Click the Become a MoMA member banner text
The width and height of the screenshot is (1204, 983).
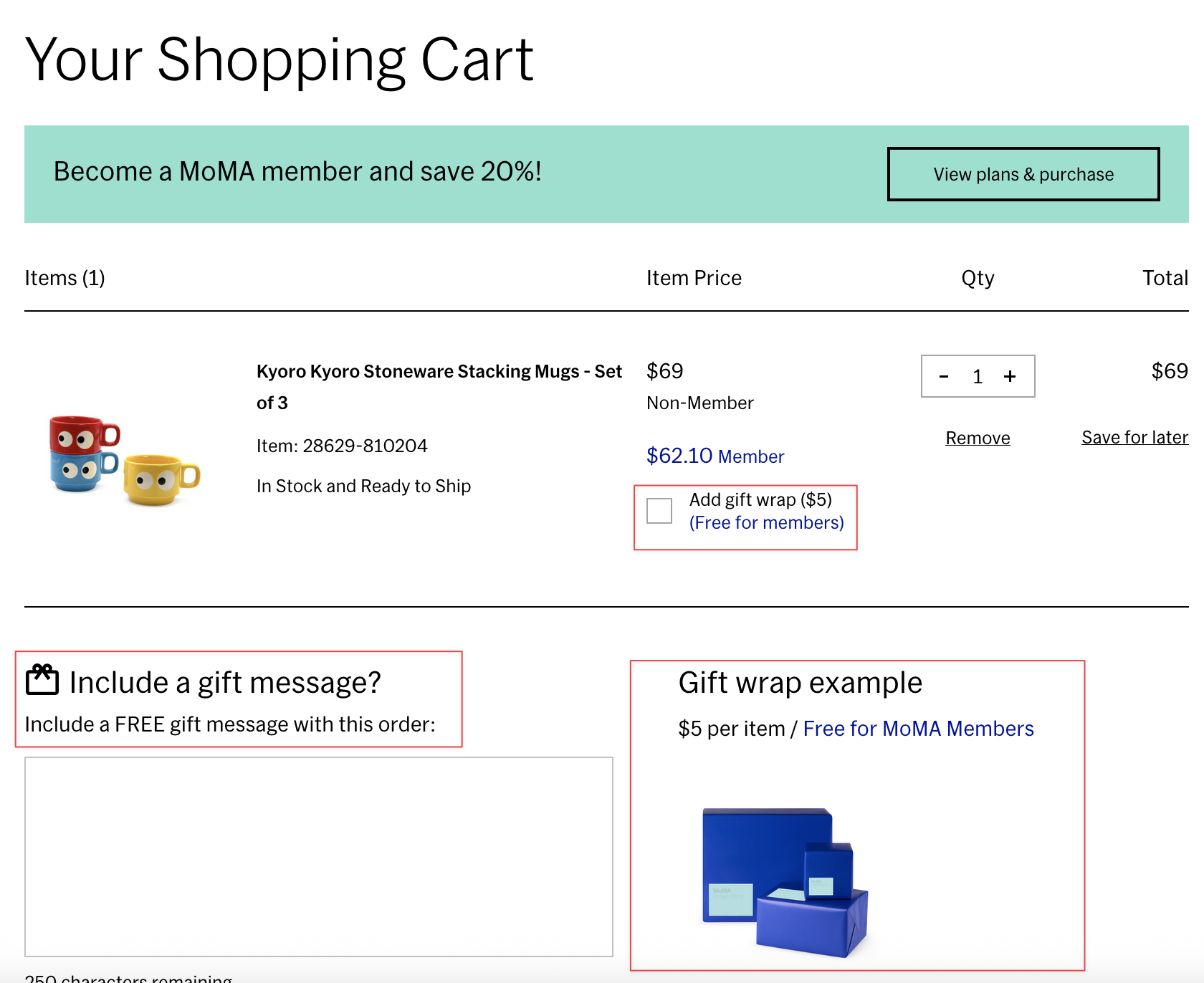coord(297,172)
